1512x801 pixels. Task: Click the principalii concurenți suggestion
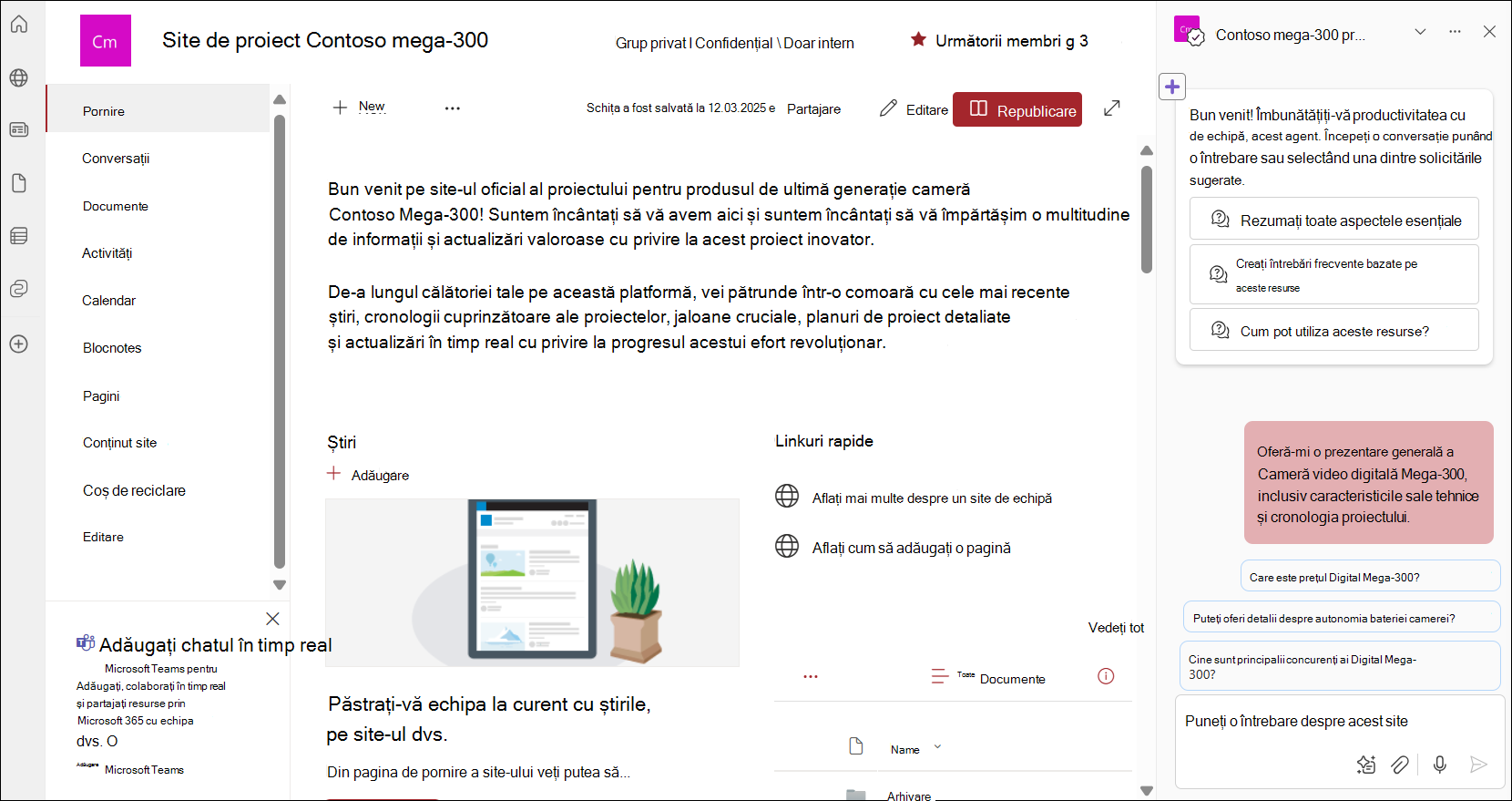coord(1341,666)
